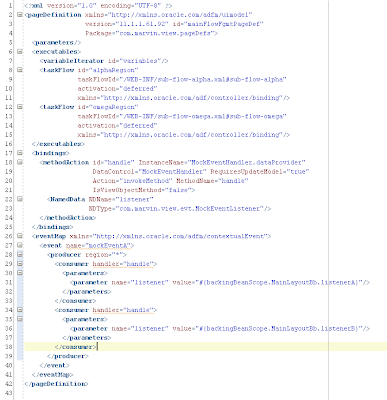
Task: Collapse the second consumer fold on line 34
Action: pyautogui.click(x=20, y=310)
